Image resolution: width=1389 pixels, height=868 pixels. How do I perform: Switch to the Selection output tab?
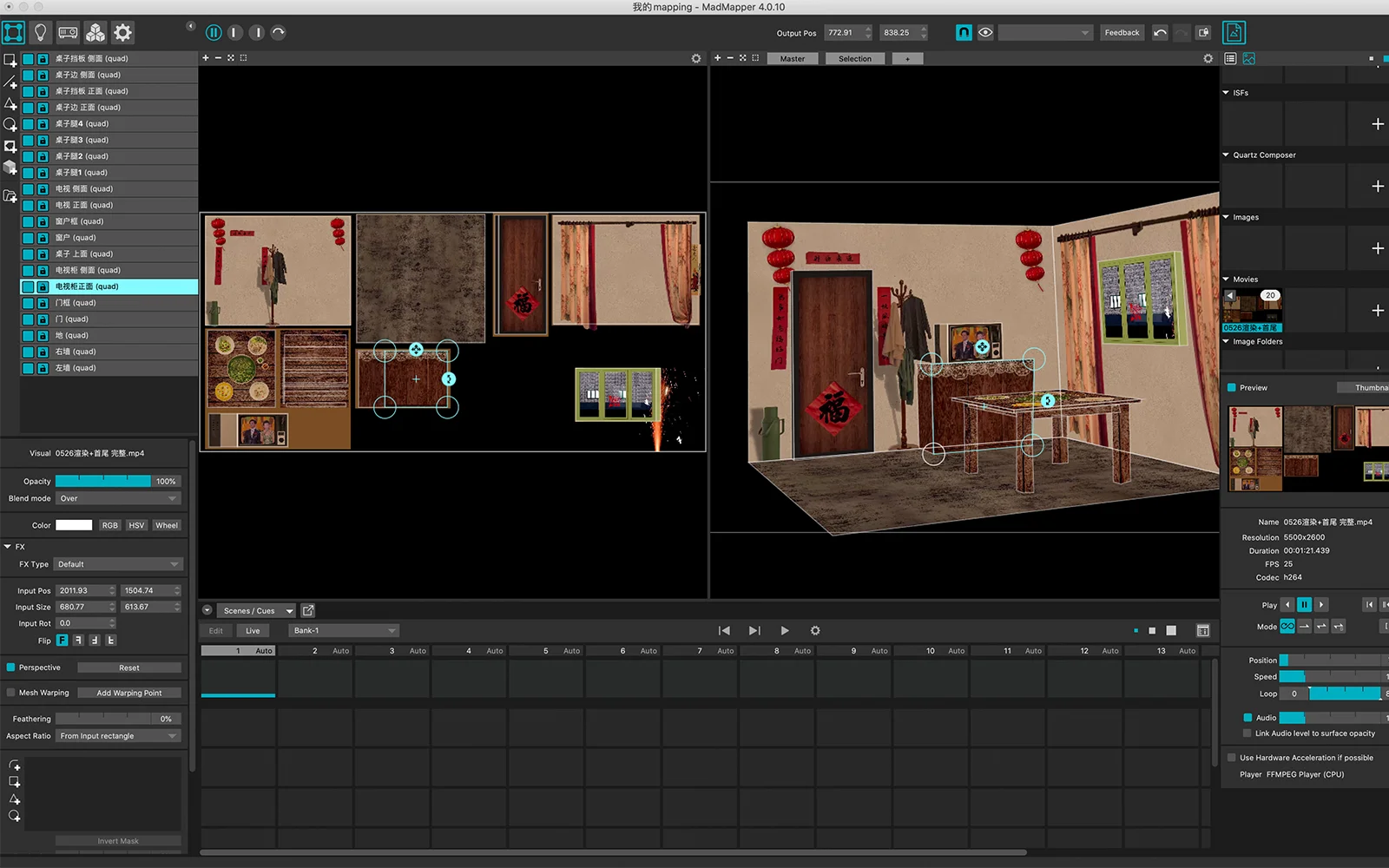pyautogui.click(x=855, y=59)
